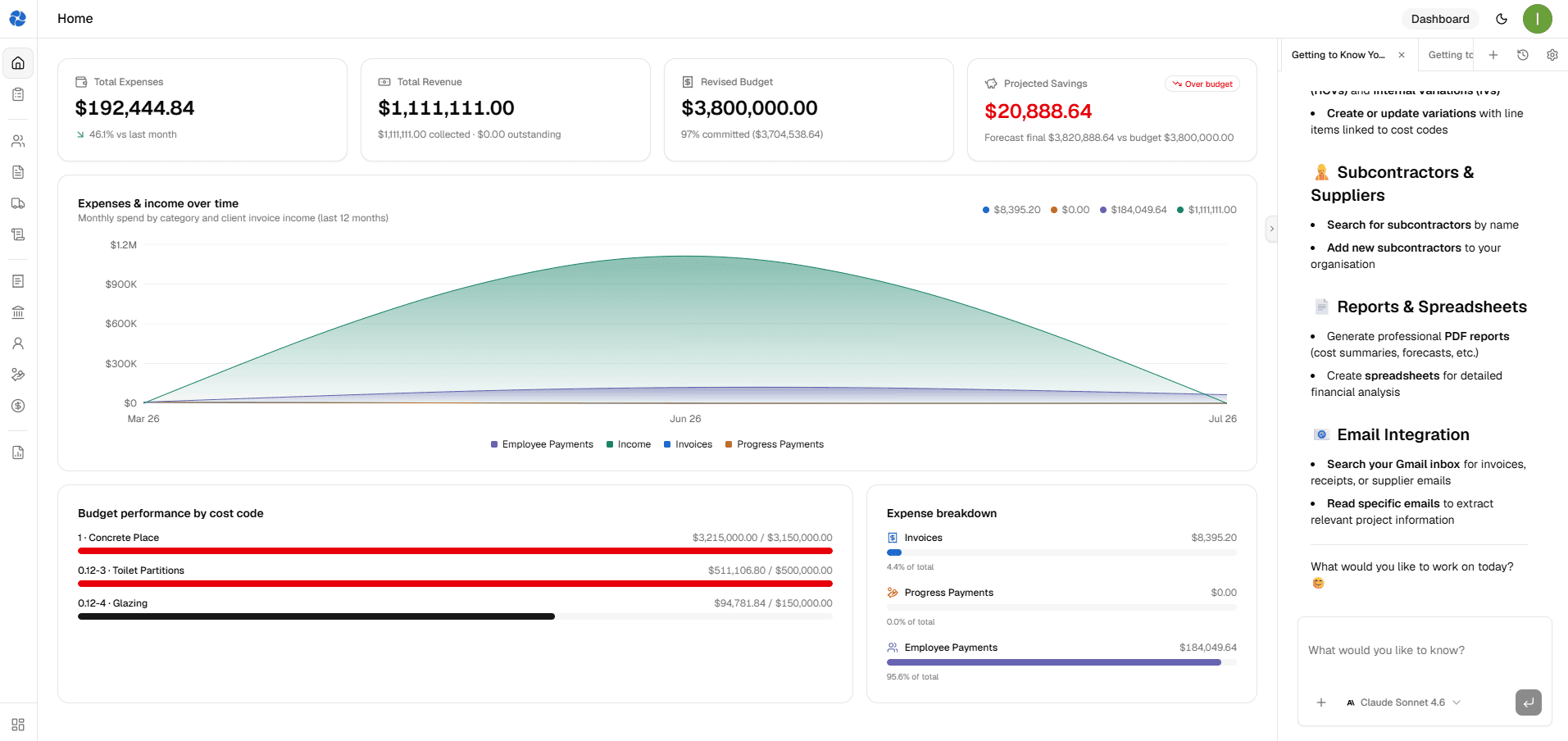The height and width of the screenshot is (741, 1568).
Task: Click the Total Revenue card icon
Action: pos(384,82)
